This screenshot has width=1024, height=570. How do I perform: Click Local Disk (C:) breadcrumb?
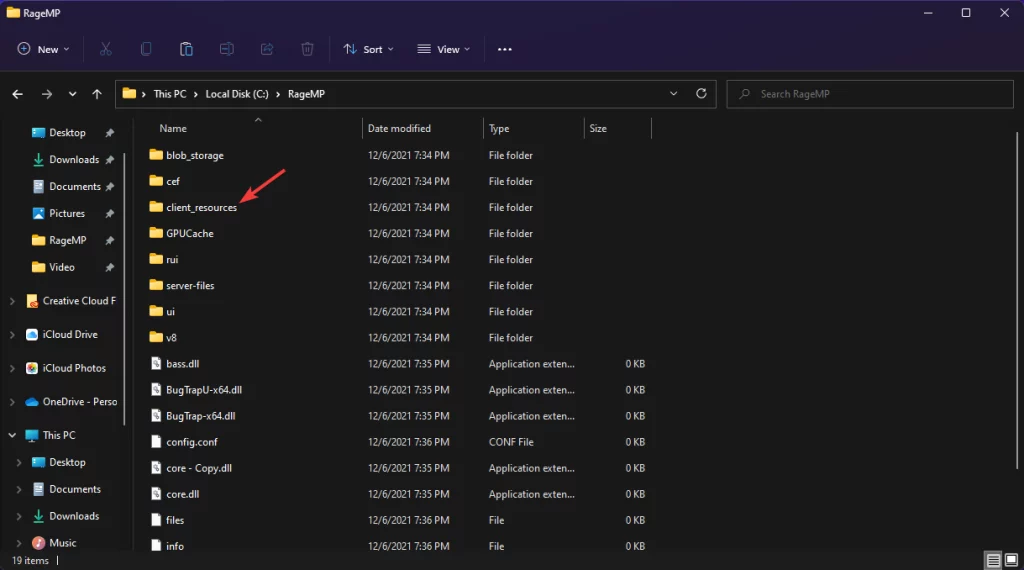237,94
